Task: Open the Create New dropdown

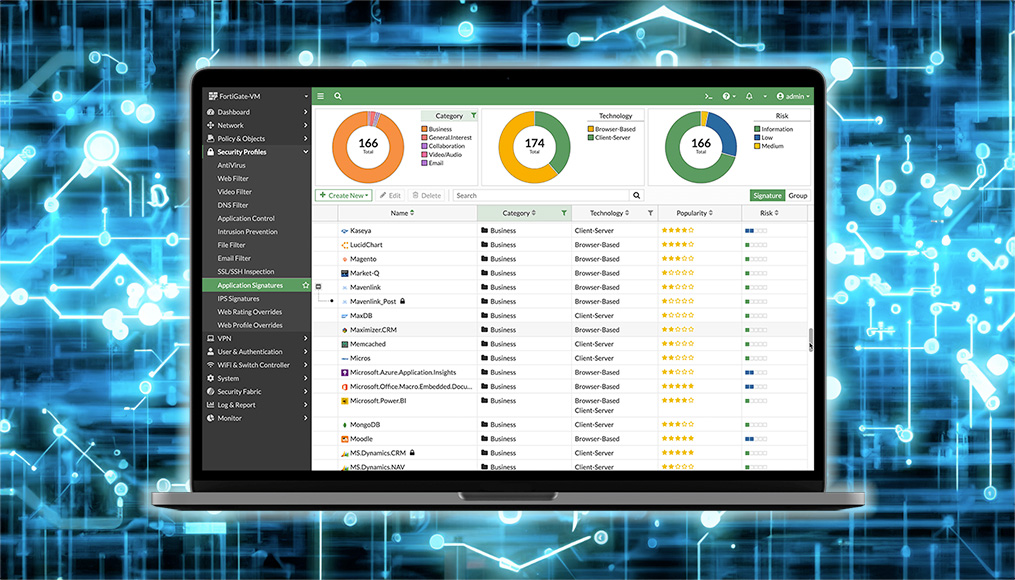Action: pos(344,195)
